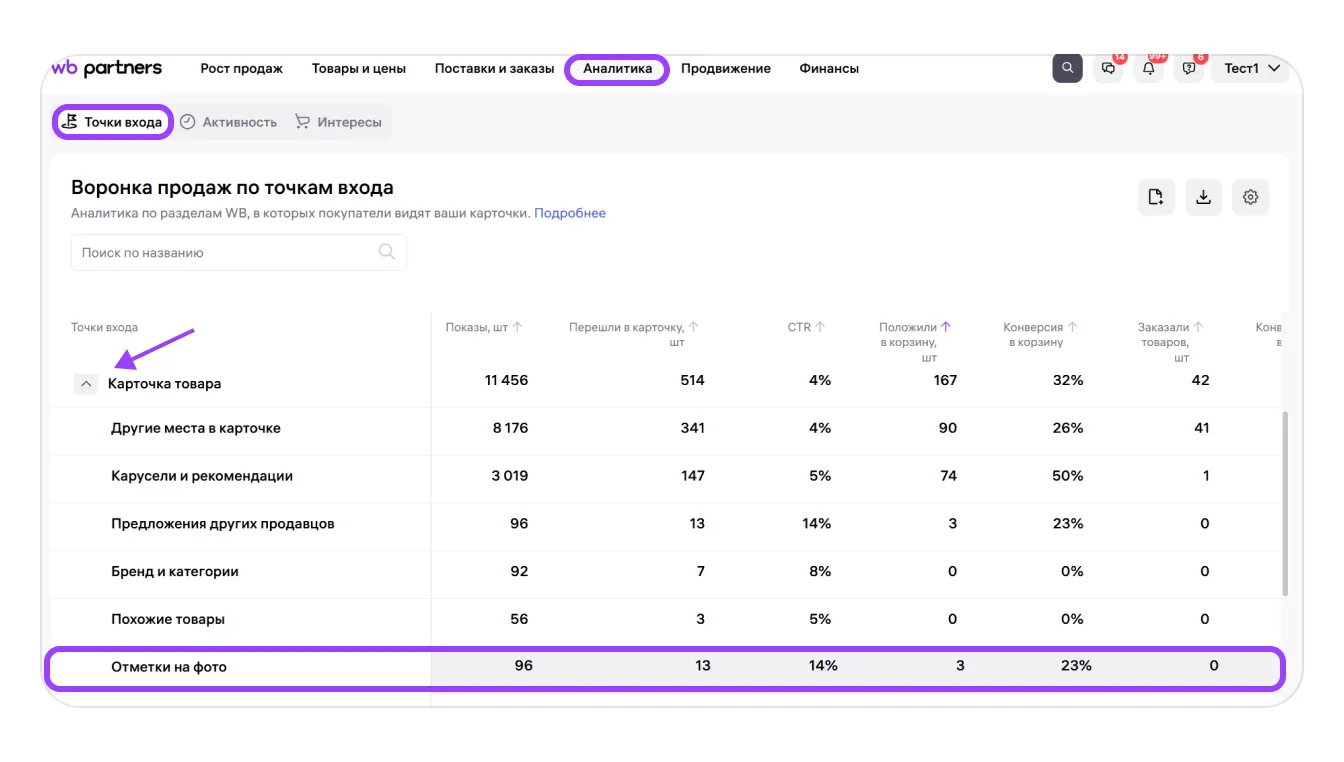Open table settings gear icon

1250,197
